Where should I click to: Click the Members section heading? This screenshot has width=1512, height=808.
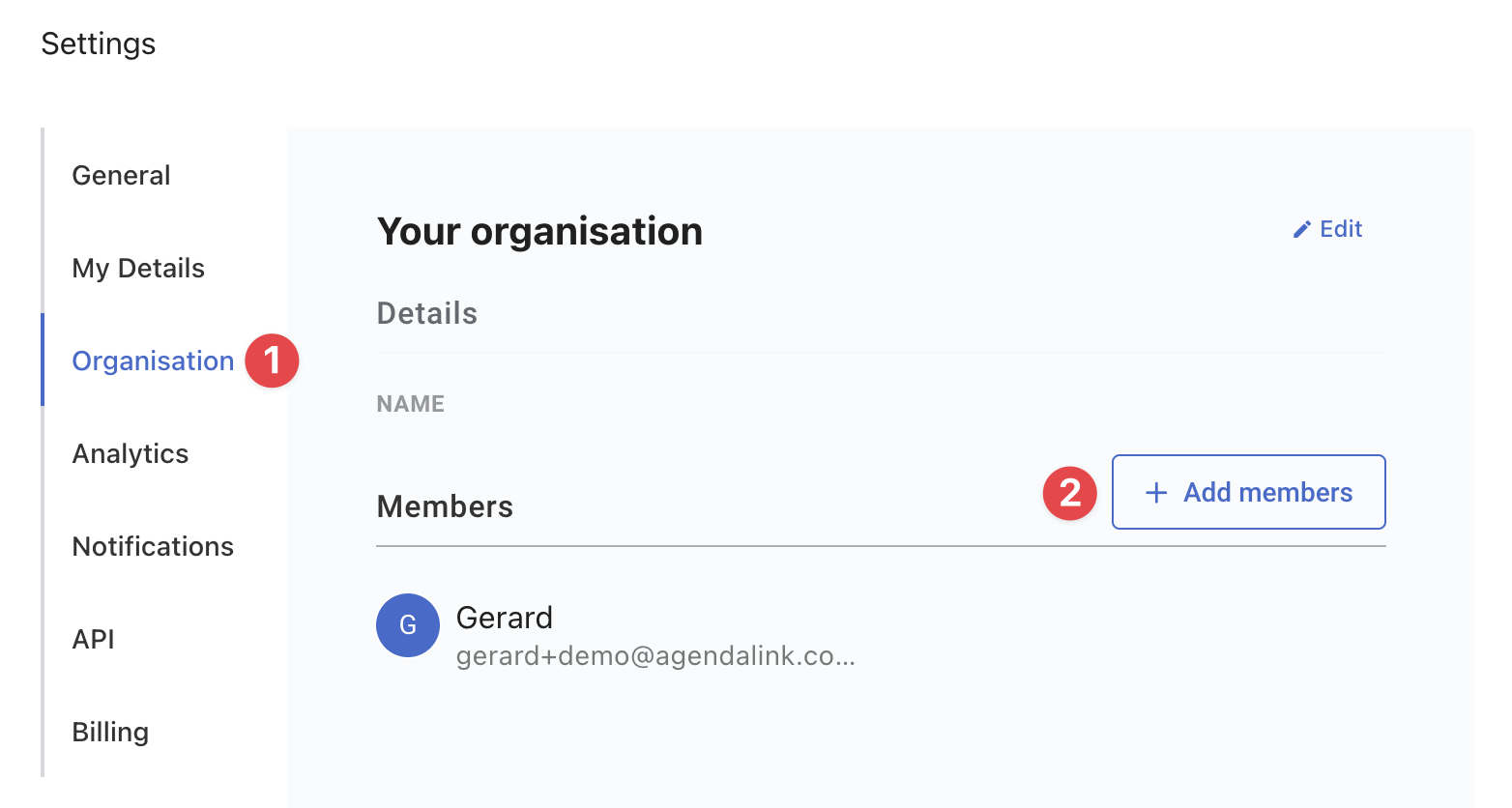tap(444, 505)
